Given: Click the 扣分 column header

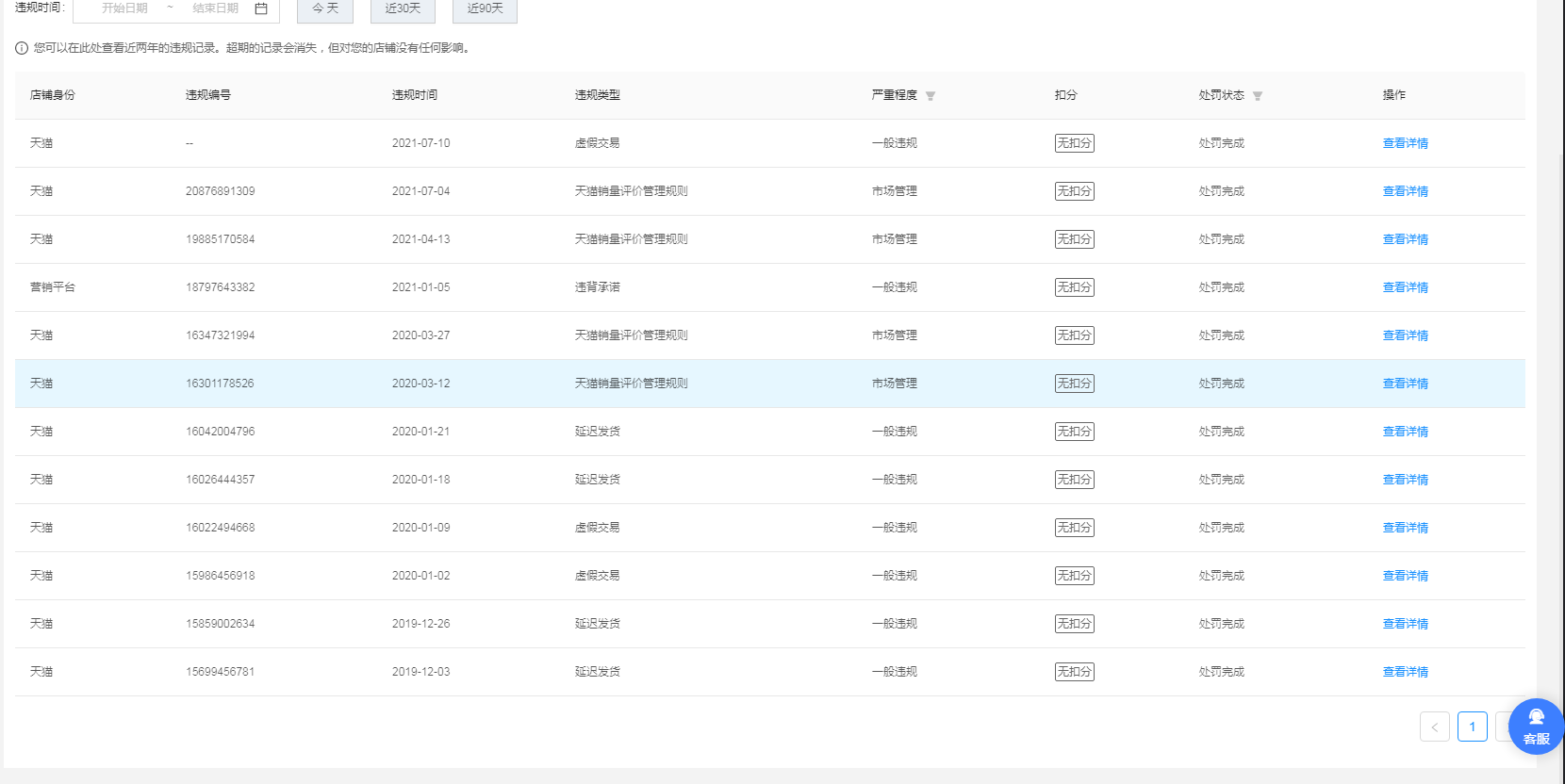Looking at the screenshot, I should point(1065,95).
